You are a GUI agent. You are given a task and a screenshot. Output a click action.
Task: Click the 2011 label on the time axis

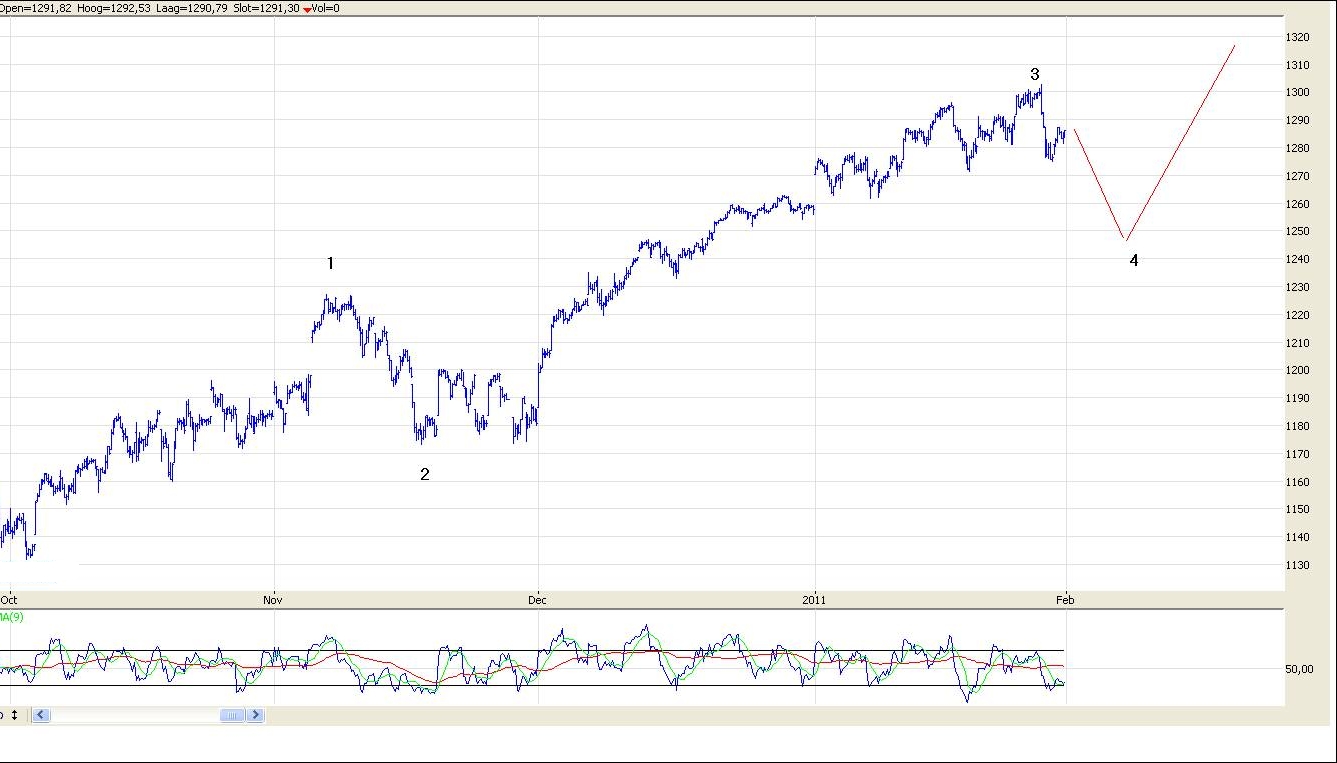tap(816, 600)
